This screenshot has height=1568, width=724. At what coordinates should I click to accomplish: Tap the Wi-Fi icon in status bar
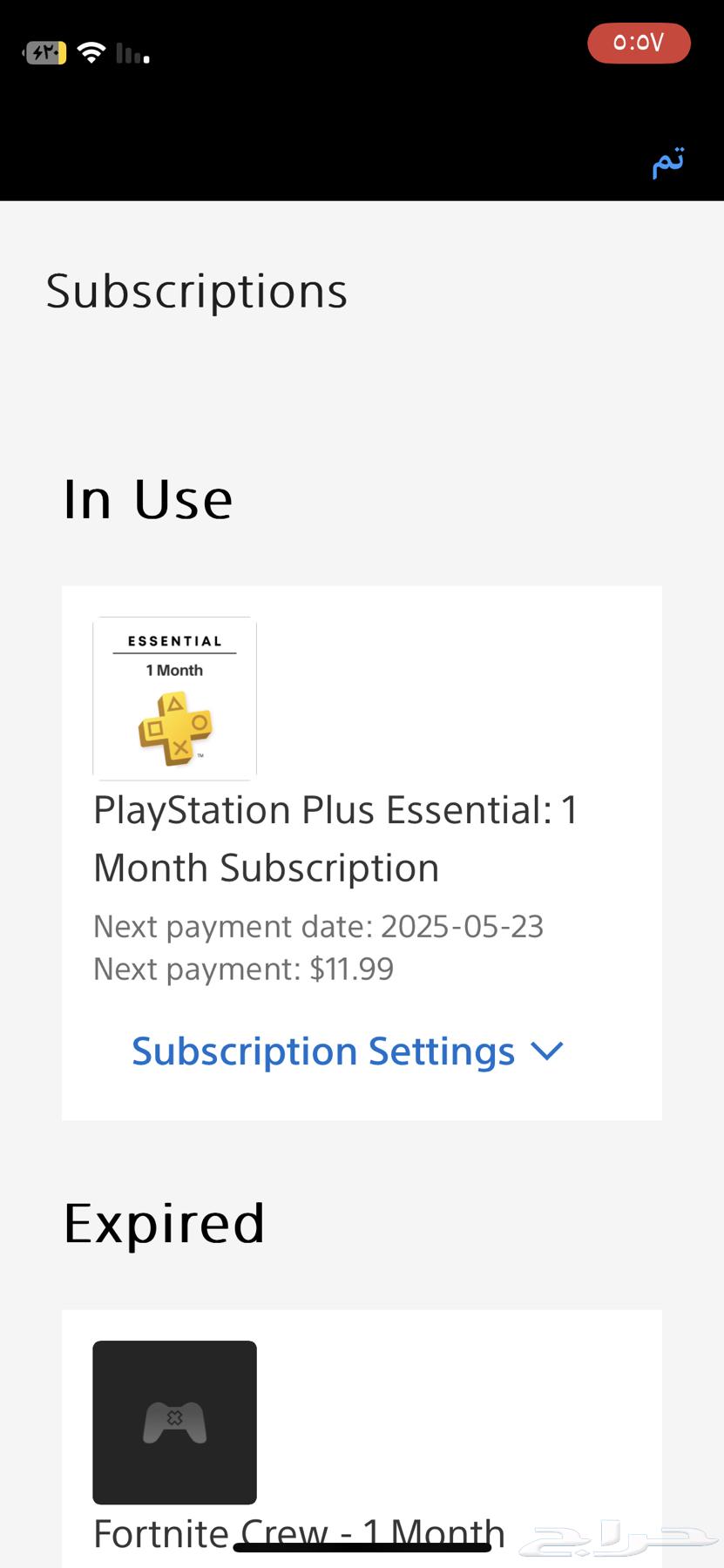pos(91,53)
